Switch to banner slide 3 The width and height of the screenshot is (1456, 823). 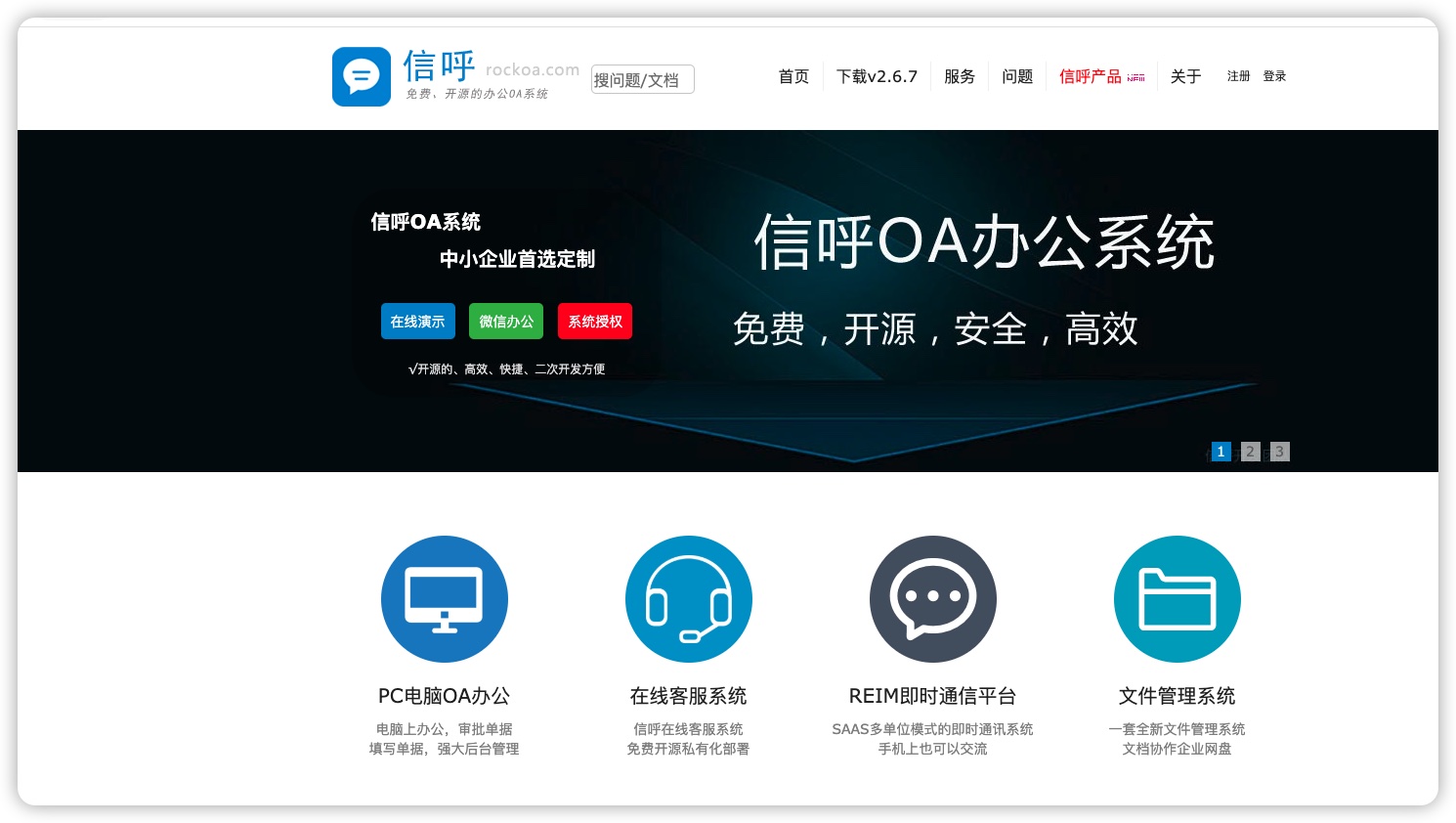(x=1279, y=452)
